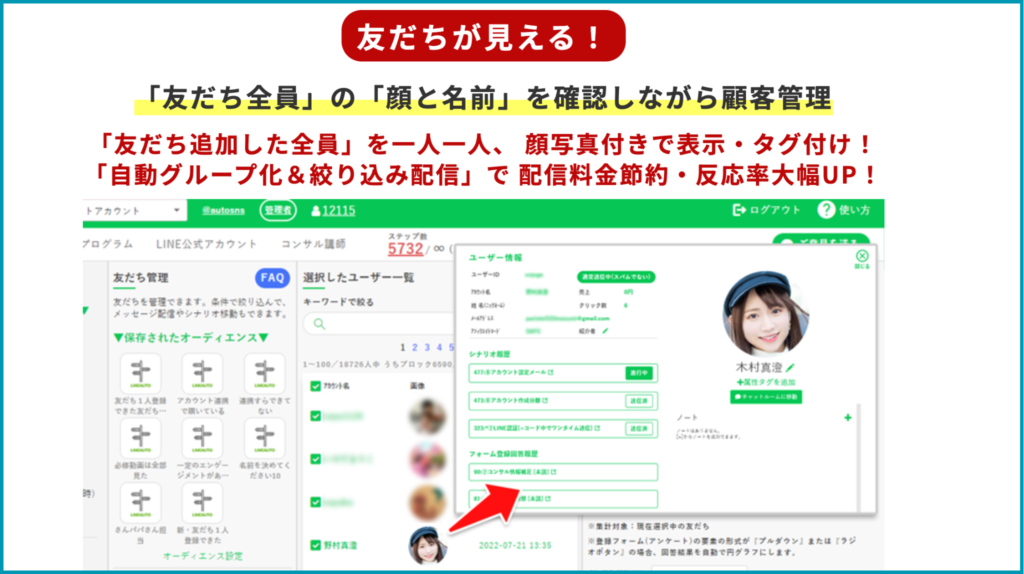
Task: Open scenario 473 アカウント作成分岐 external link icon
Action: pos(545,400)
